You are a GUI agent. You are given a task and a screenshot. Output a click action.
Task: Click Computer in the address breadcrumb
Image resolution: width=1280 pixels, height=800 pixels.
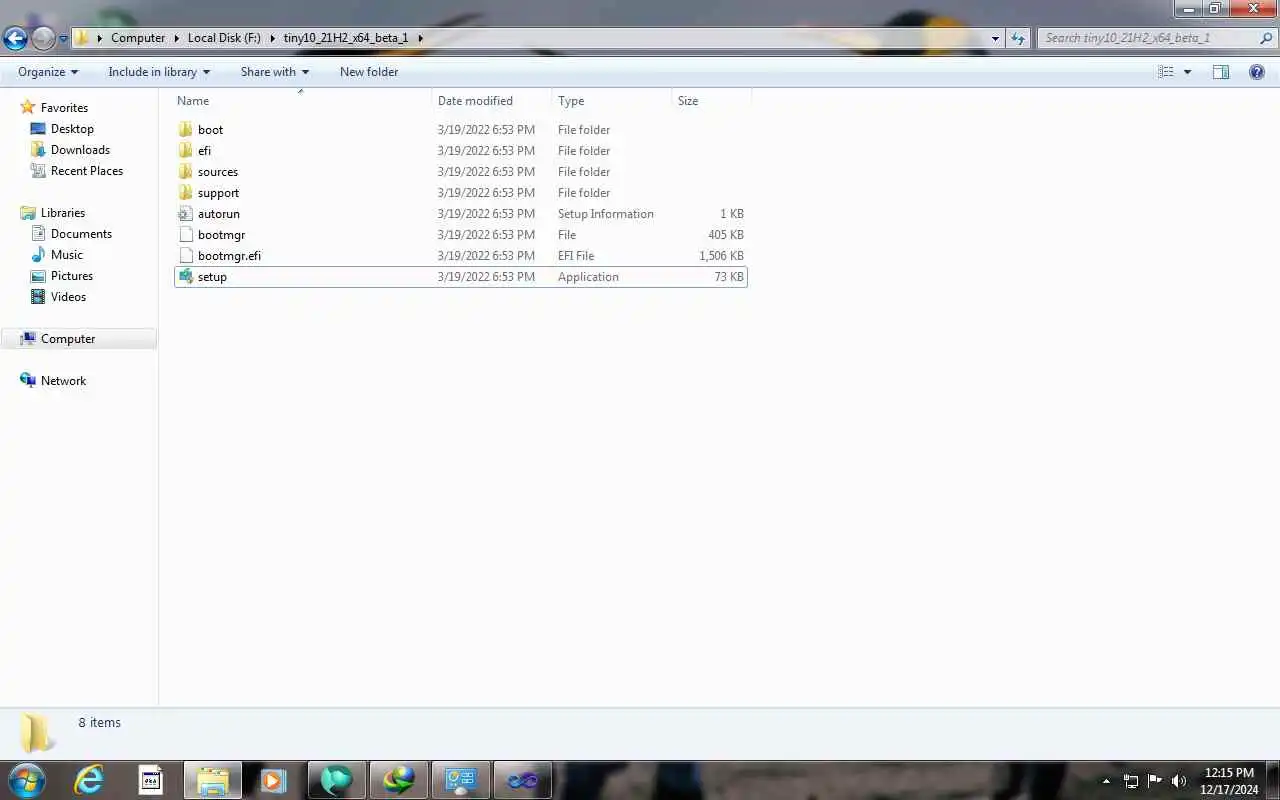[x=138, y=38]
